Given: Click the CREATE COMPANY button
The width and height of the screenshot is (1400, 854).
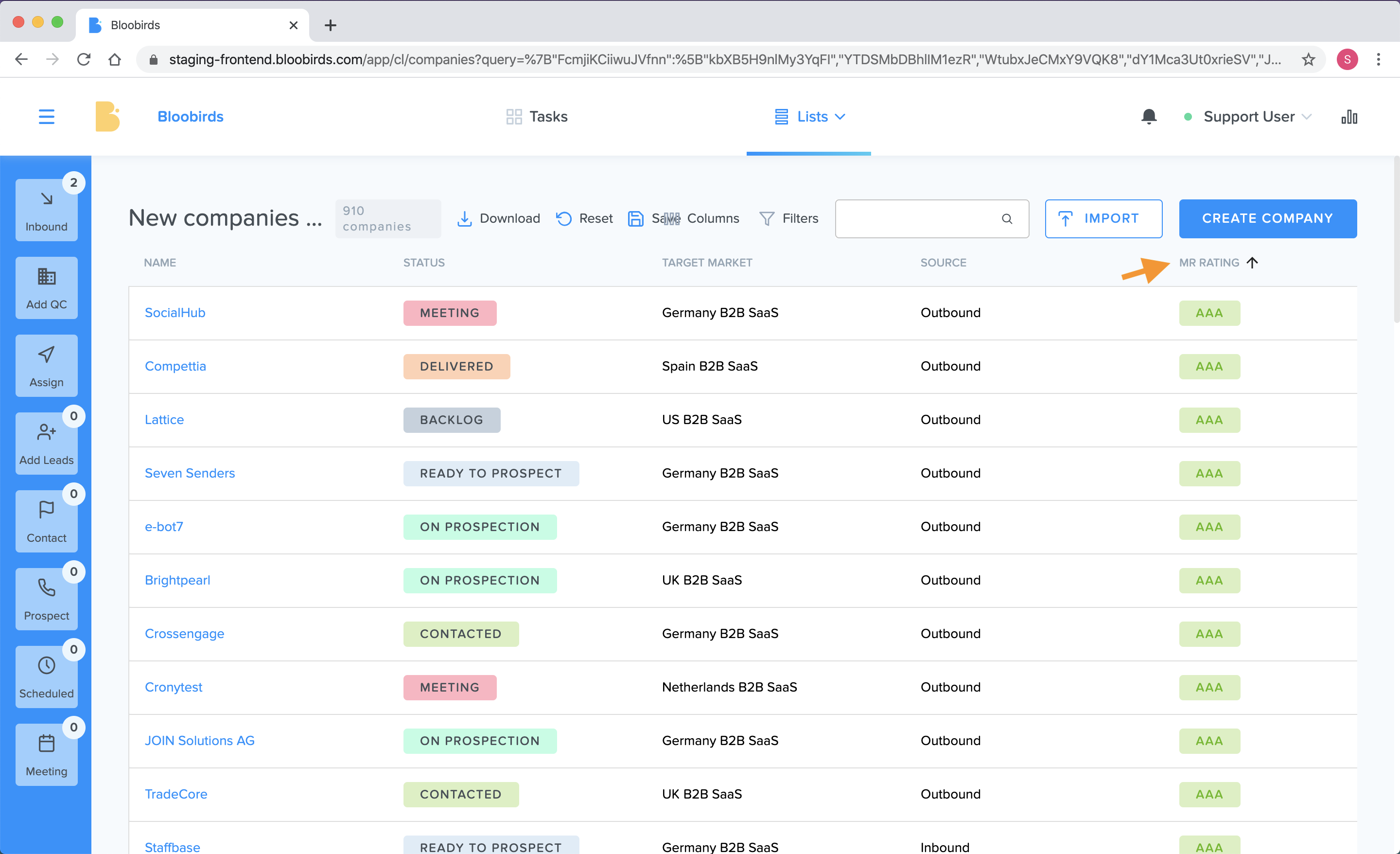Looking at the screenshot, I should [1268, 218].
